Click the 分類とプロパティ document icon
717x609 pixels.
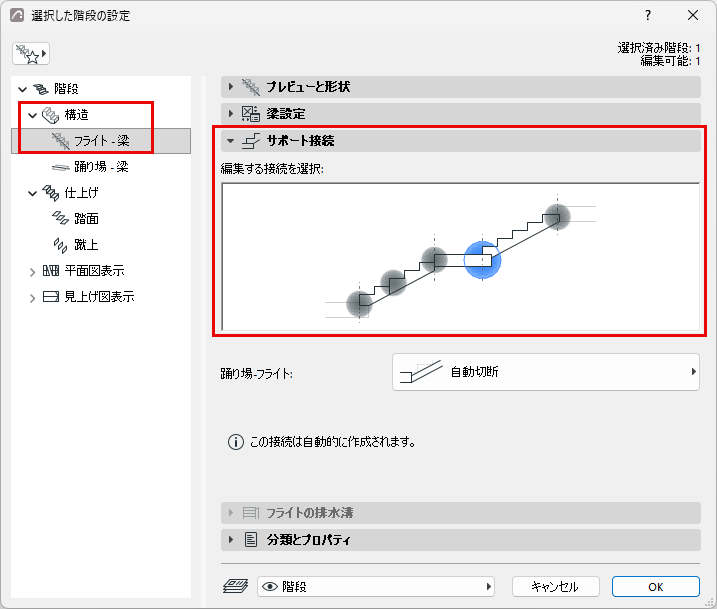pyautogui.click(x=251, y=540)
